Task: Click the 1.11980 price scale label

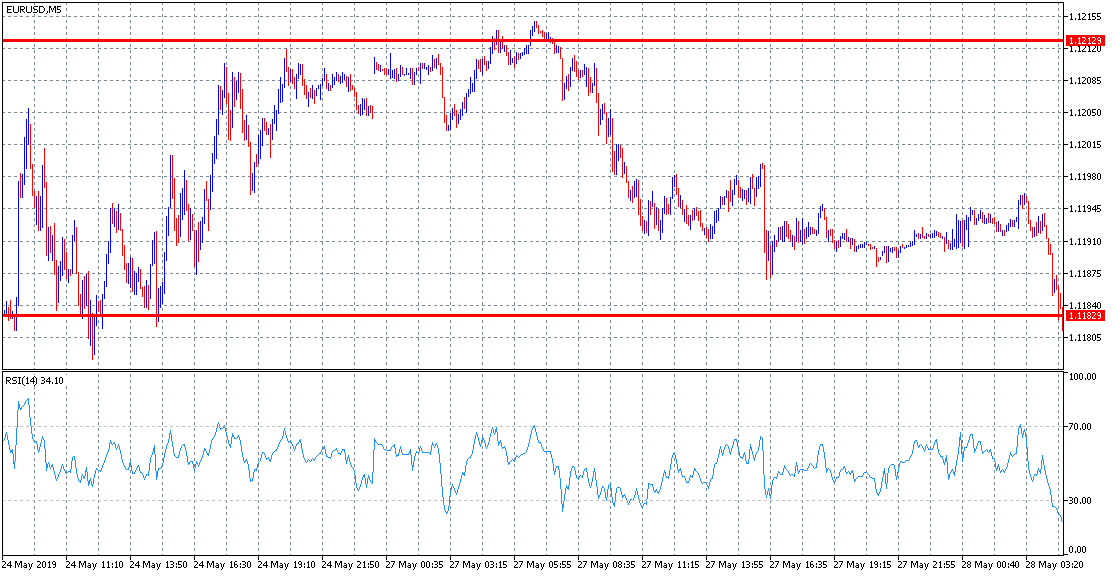Action: (1085, 177)
